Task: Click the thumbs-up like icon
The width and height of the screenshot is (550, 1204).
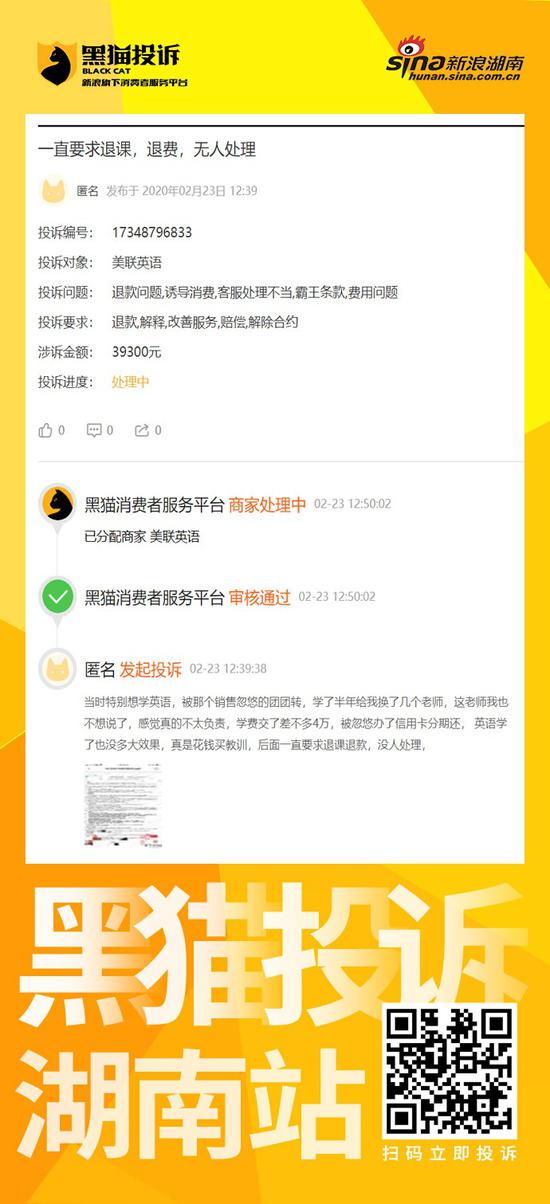Action: (x=45, y=430)
